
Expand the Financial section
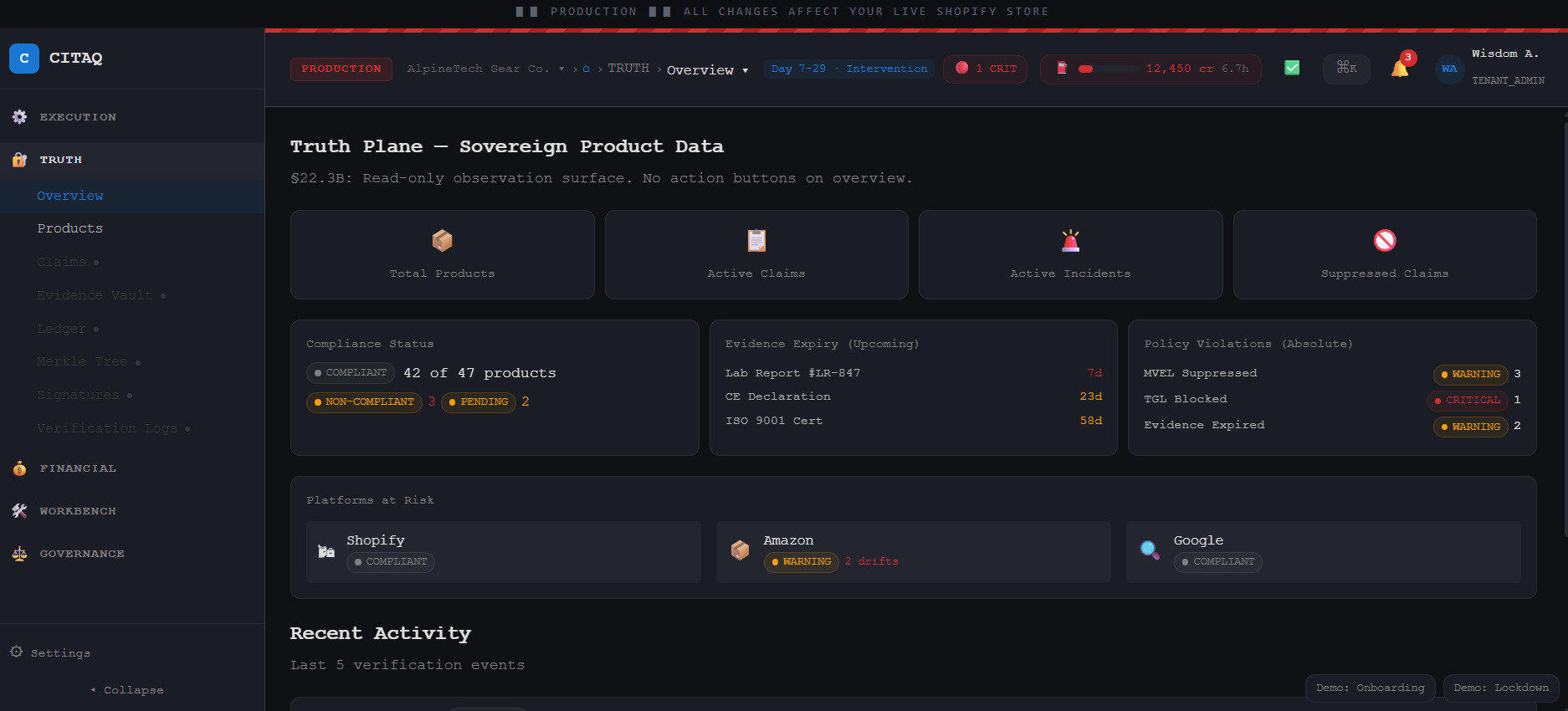click(x=132, y=468)
